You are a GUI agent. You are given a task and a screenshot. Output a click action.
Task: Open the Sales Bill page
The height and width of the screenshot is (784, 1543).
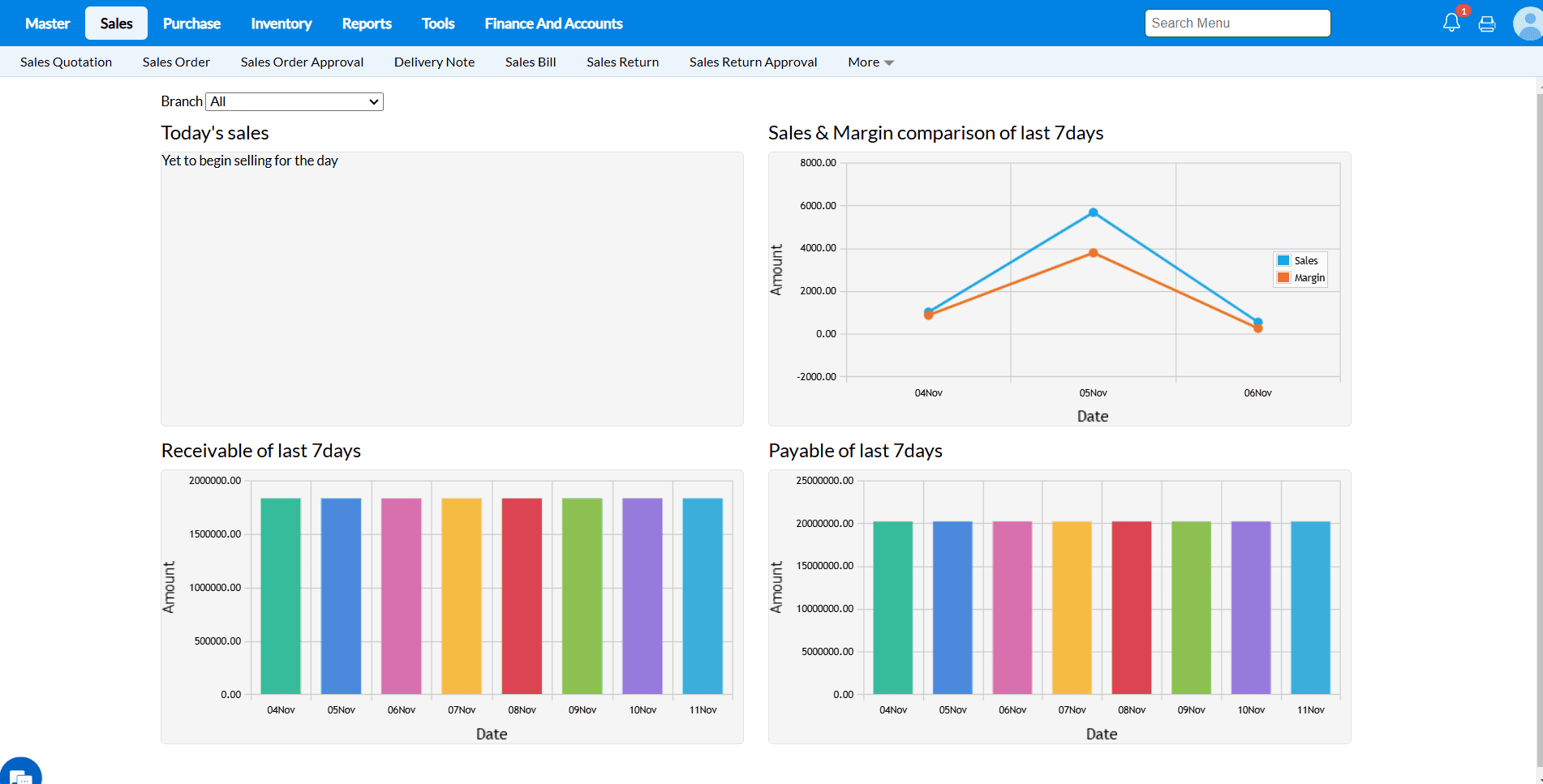tap(531, 62)
